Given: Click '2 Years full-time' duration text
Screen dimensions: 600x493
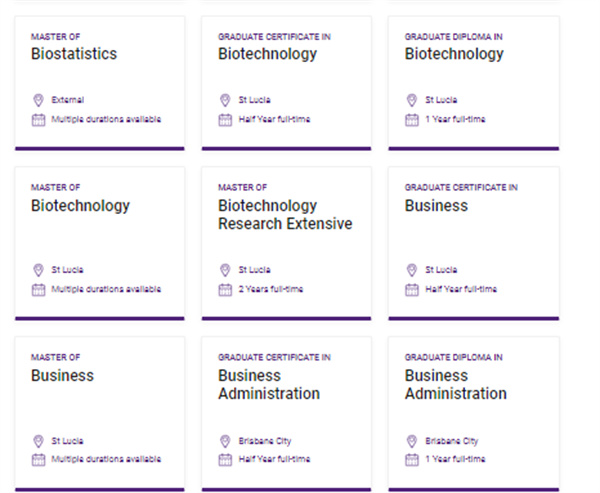Looking at the screenshot, I should tap(270, 289).
